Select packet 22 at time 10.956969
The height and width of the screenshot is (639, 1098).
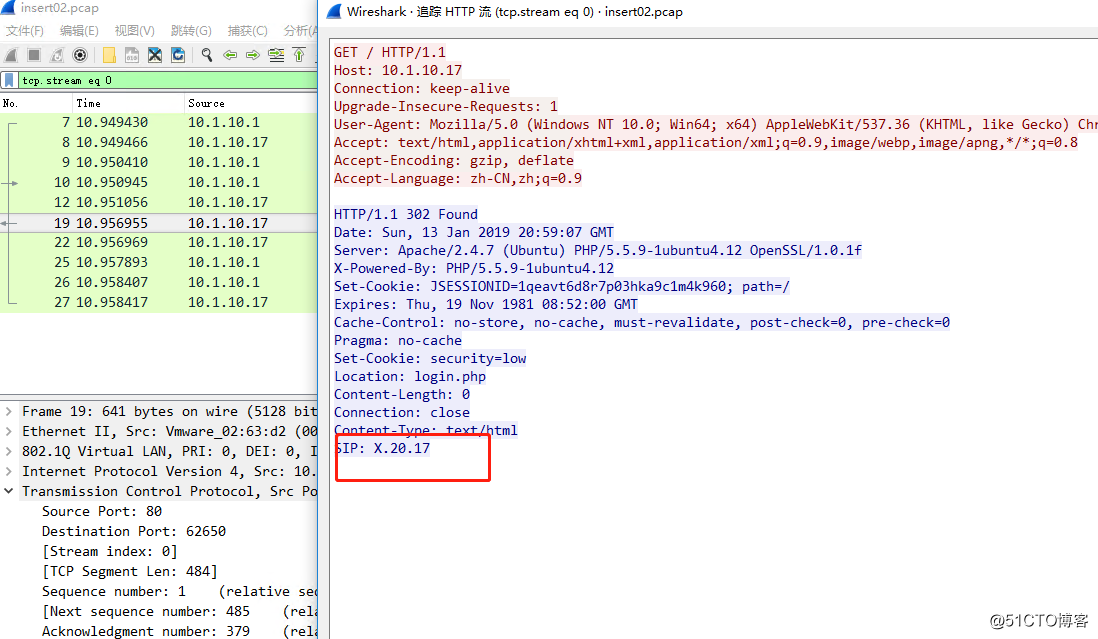point(158,242)
